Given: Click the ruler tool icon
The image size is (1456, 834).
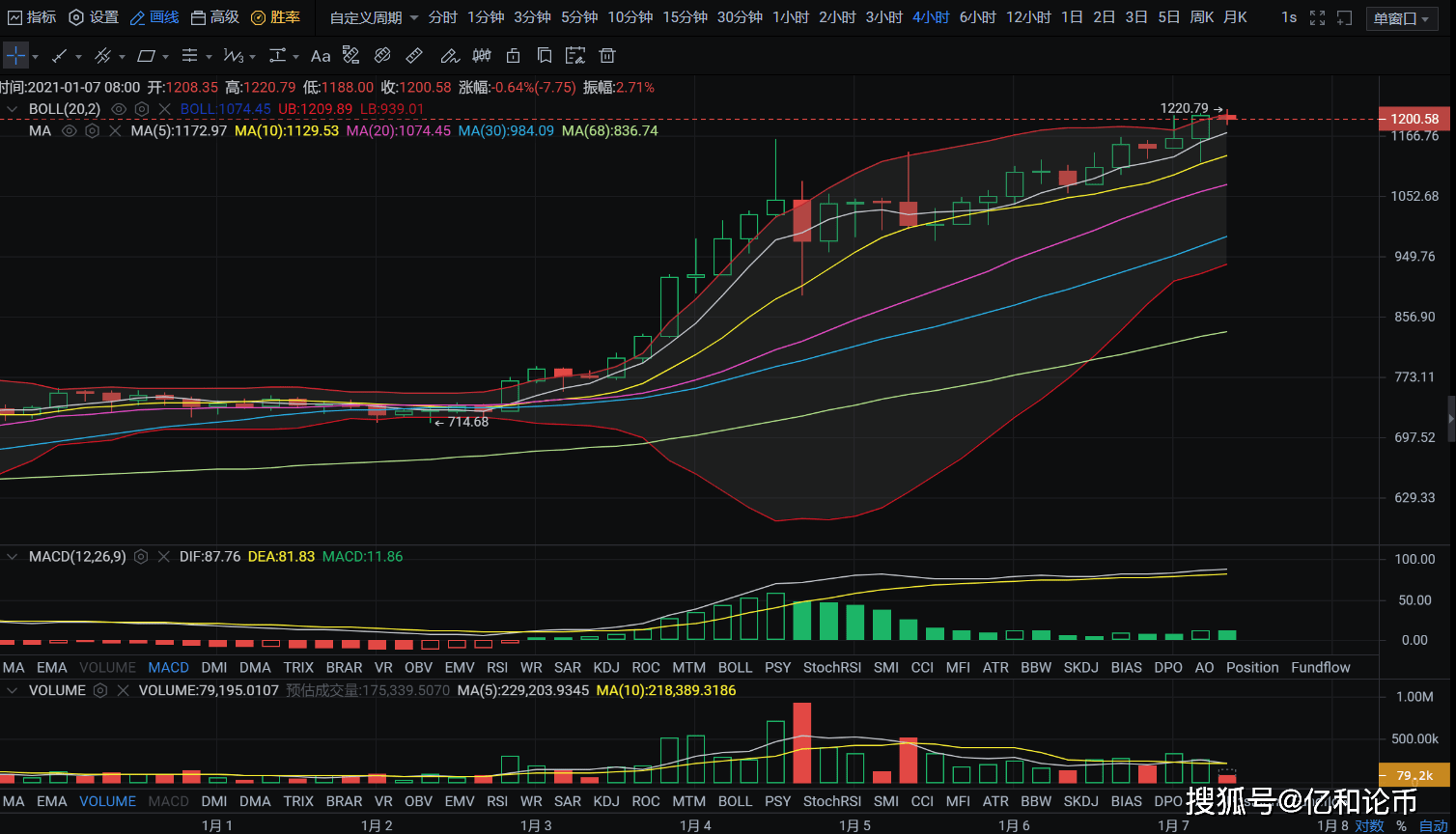Looking at the screenshot, I should [415, 56].
